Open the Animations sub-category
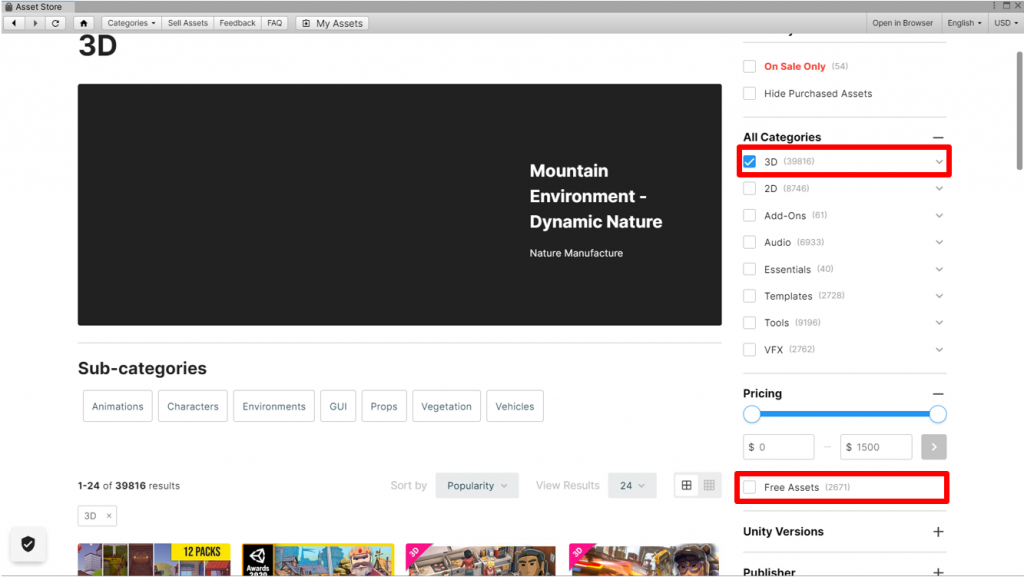The image size is (1024, 577). (x=118, y=406)
